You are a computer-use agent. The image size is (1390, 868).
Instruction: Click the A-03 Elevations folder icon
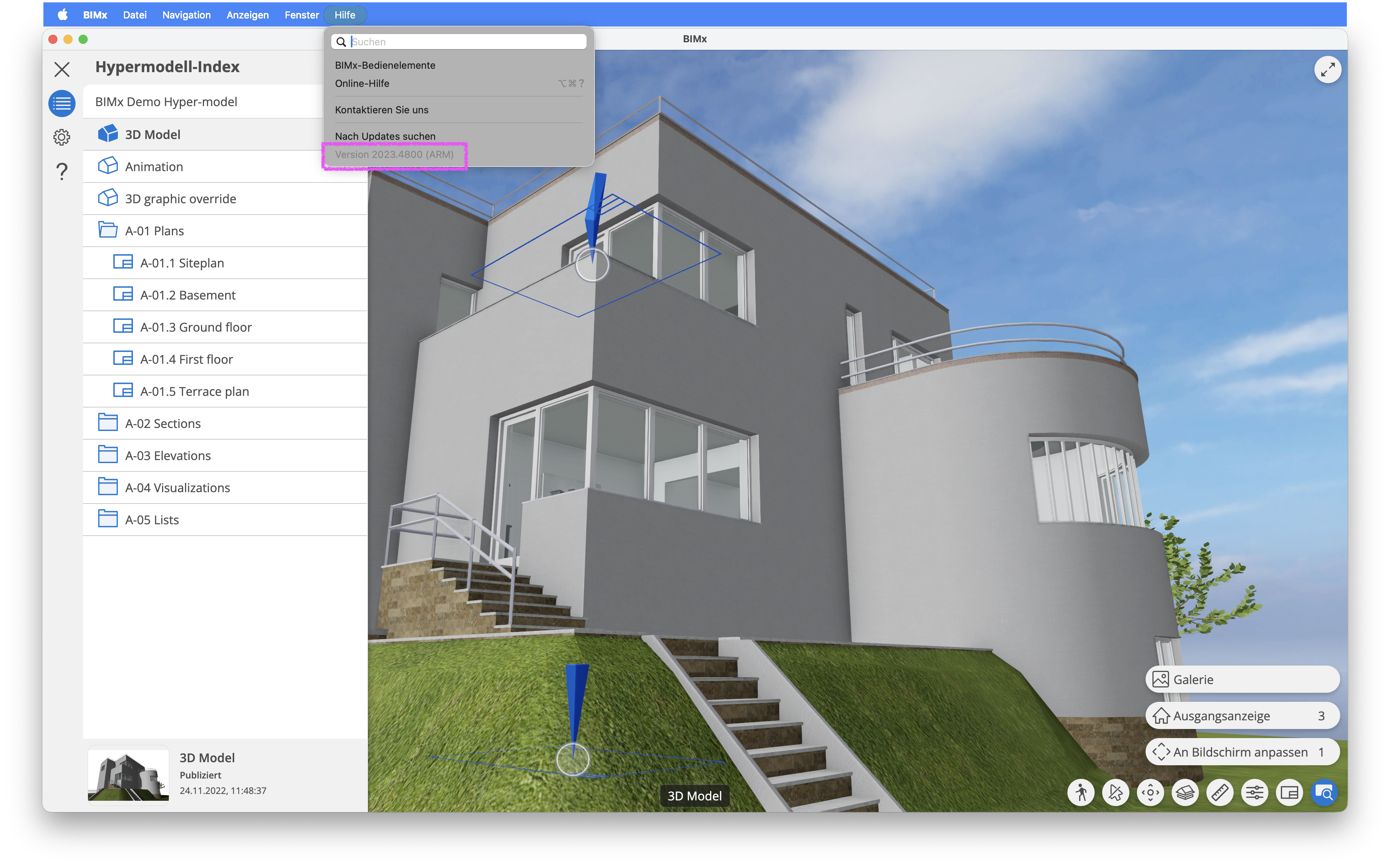point(108,455)
